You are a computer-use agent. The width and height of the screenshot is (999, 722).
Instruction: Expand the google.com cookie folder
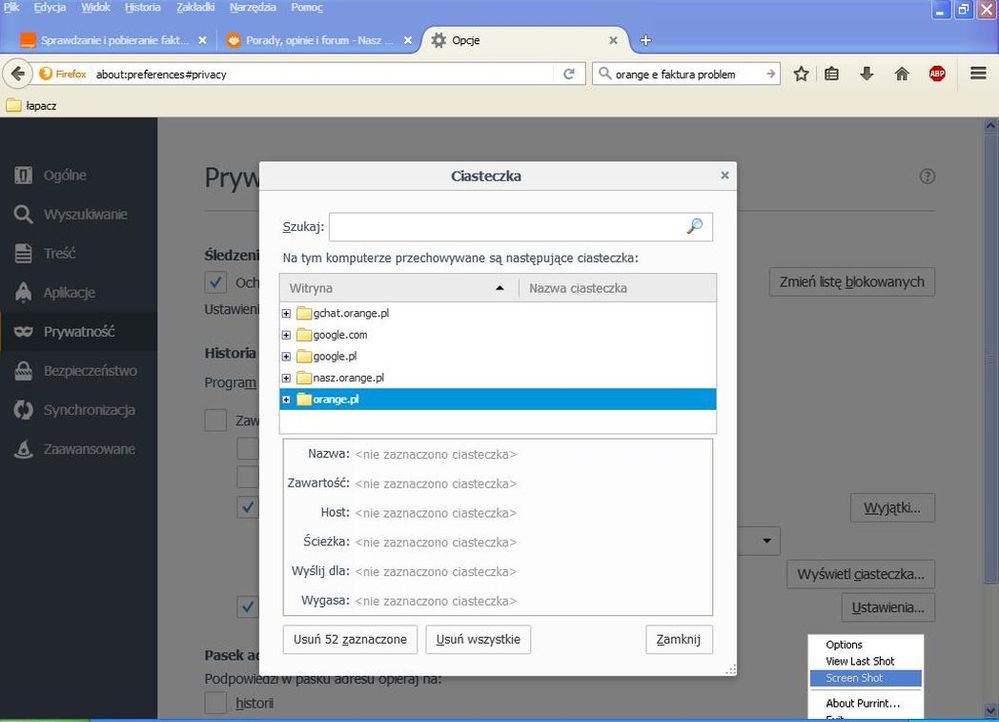pos(287,335)
